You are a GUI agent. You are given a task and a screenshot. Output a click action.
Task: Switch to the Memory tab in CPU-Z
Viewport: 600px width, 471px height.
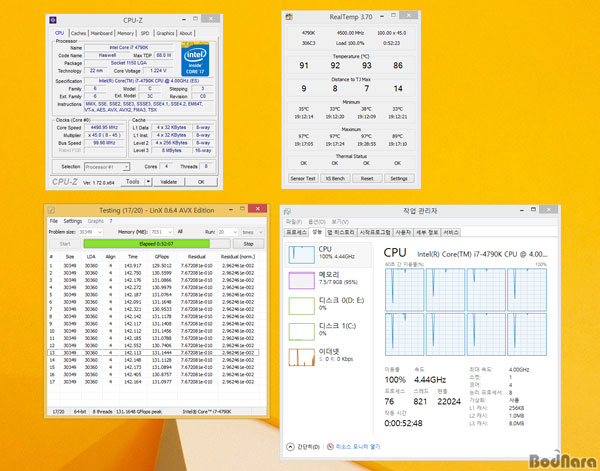pos(126,33)
